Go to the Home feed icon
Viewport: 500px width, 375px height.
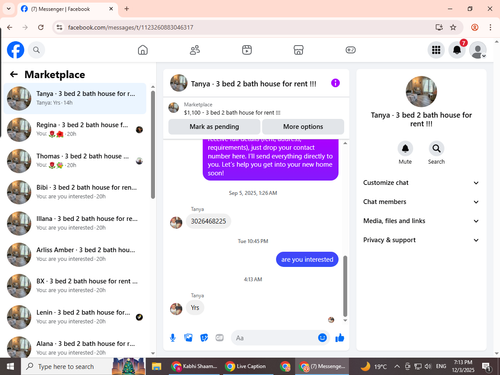click(x=143, y=50)
